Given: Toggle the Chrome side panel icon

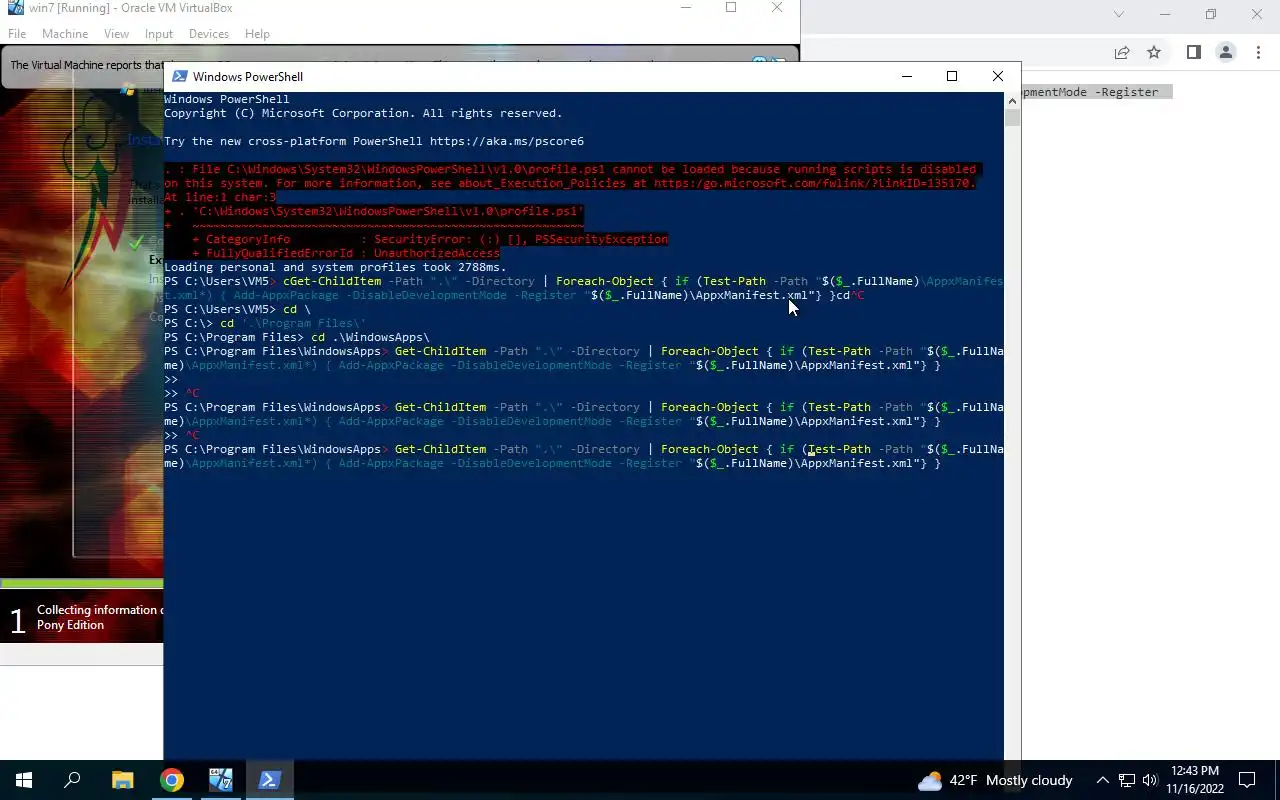Looking at the screenshot, I should point(1193,52).
